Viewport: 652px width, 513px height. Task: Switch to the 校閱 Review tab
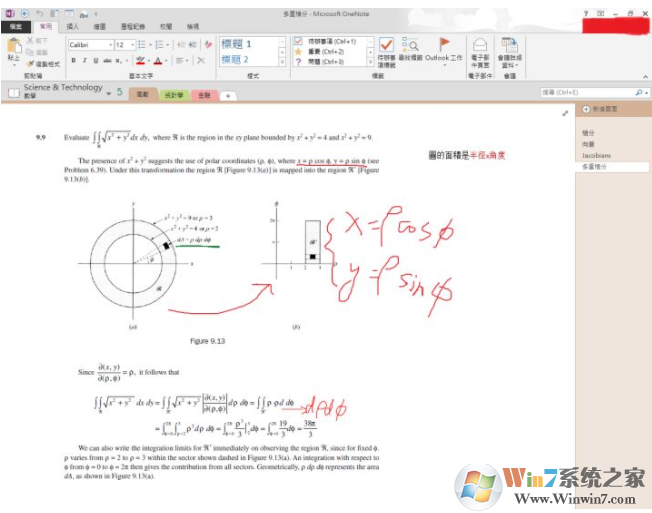click(x=166, y=26)
